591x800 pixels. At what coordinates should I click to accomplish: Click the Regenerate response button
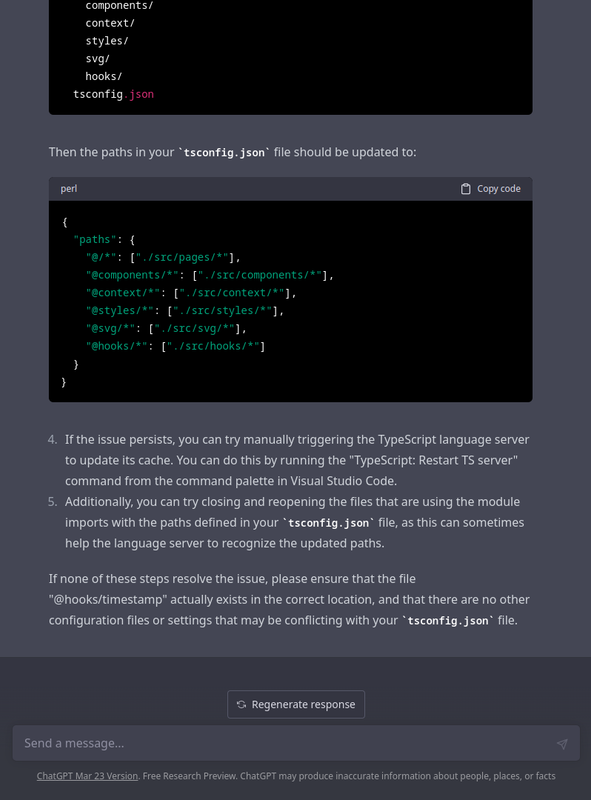296,704
